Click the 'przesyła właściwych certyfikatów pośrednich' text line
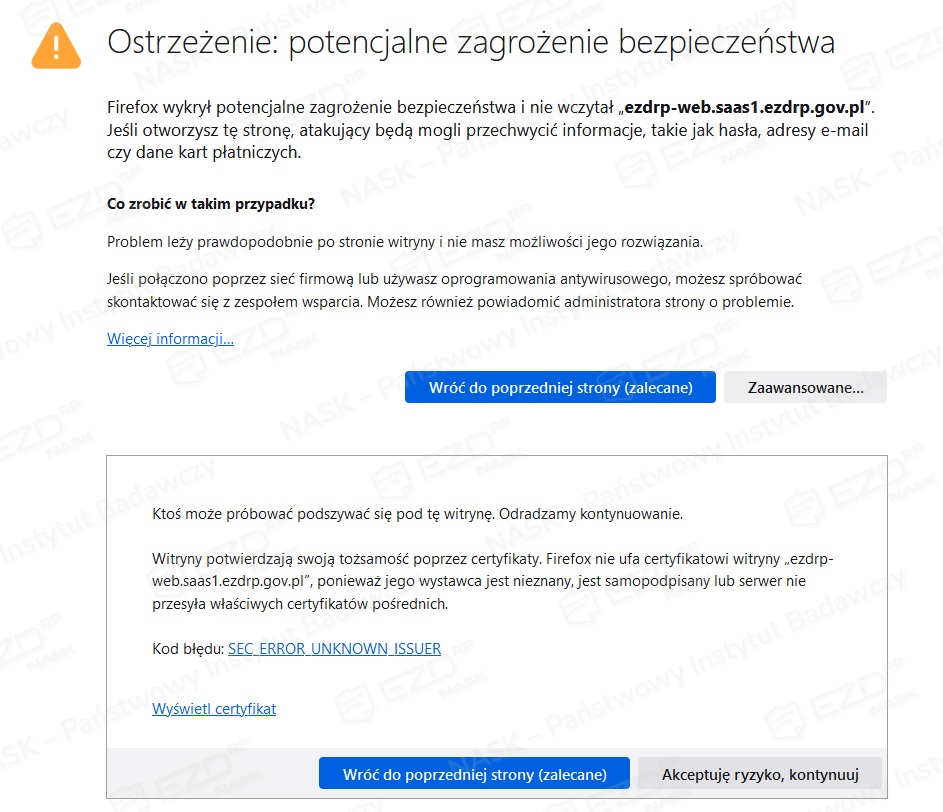This screenshot has width=943, height=812. [x=300, y=604]
